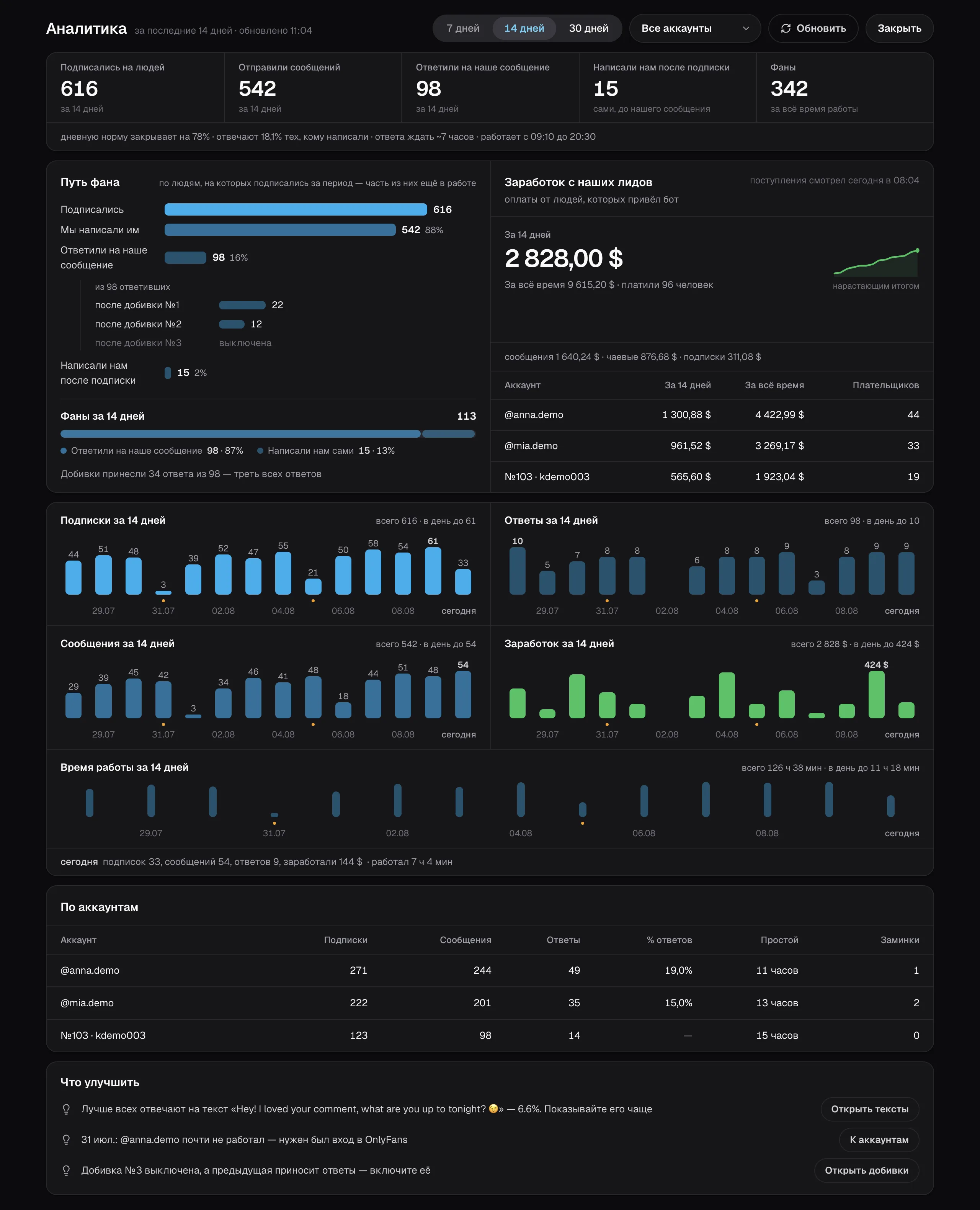
Task: Click the За всё время column header
Action: click(x=774, y=385)
